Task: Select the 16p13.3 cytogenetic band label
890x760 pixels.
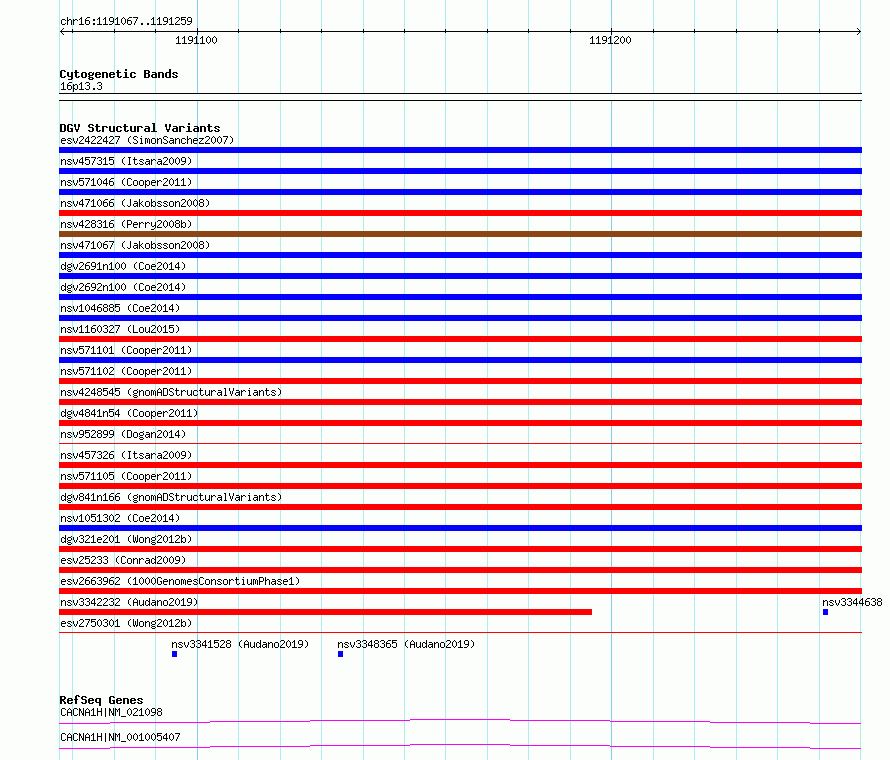Action: coord(81,86)
